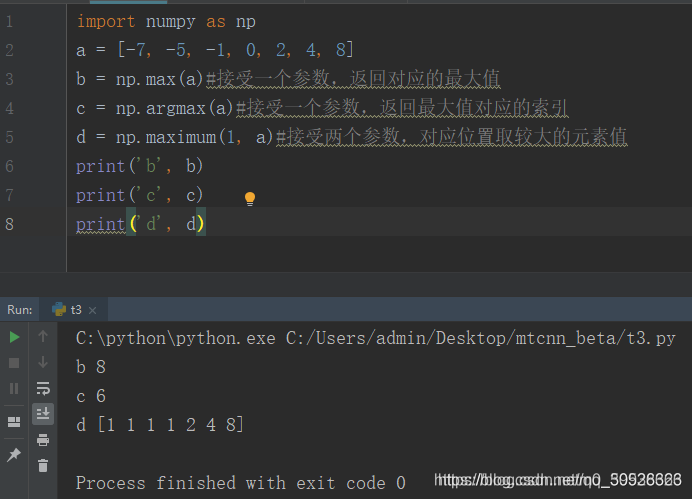This screenshot has width=692, height=499.
Task: Click the Print console output icon
Action: tap(43, 440)
